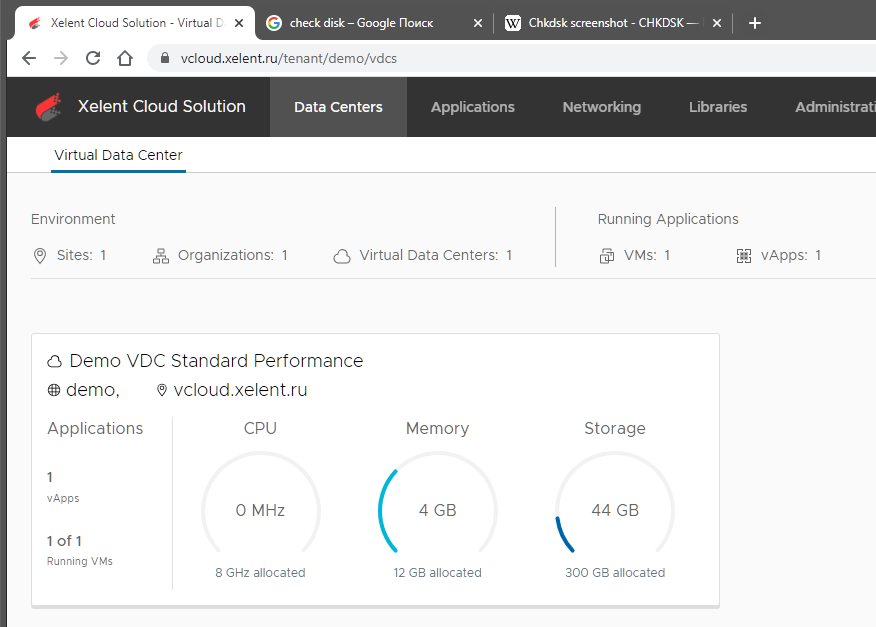Click the '300 GB allocated' text
Image resolution: width=876 pixels, height=627 pixels.
tap(615, 573)
